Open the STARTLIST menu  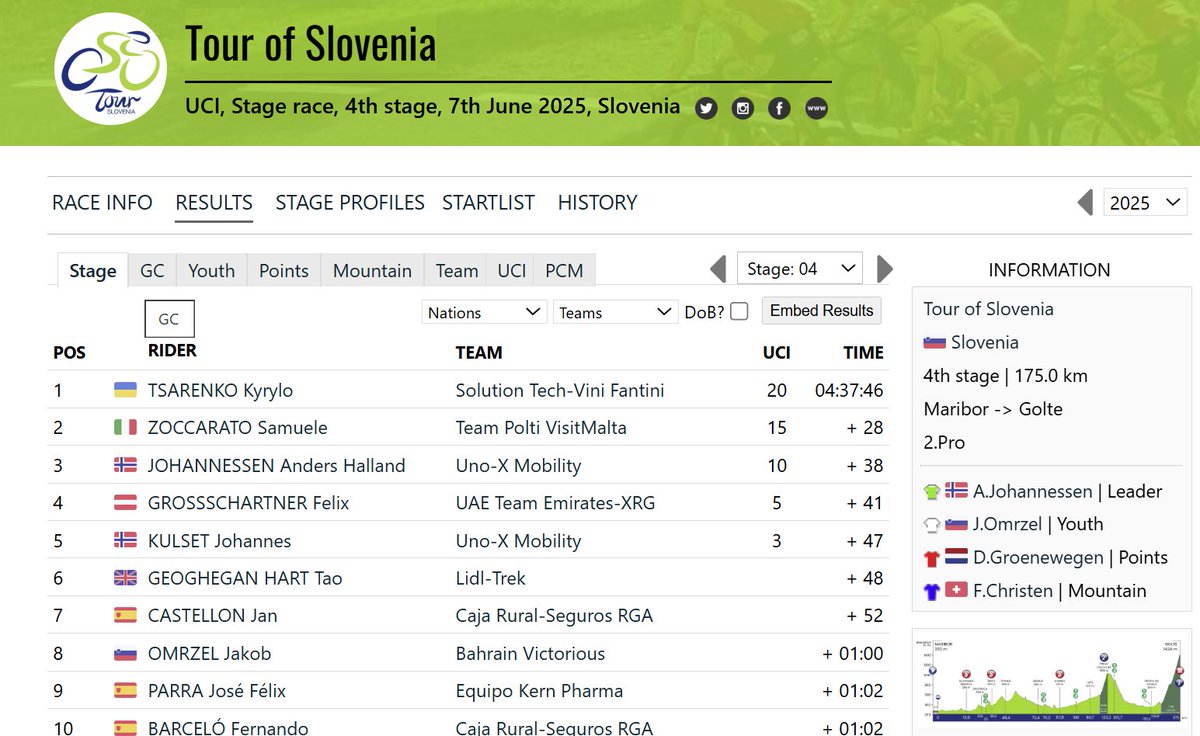click(x=489, y=203)
